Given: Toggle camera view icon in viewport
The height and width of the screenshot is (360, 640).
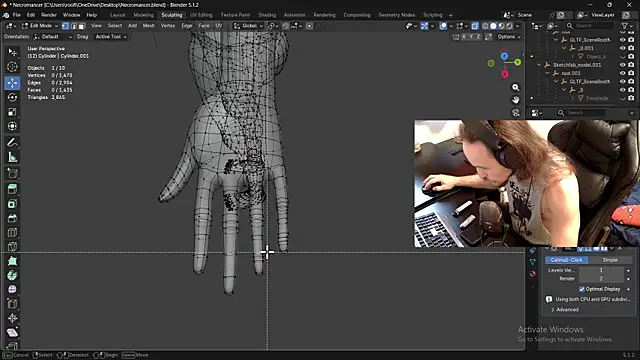Looking at the screenshot, I should pos(516,113).
